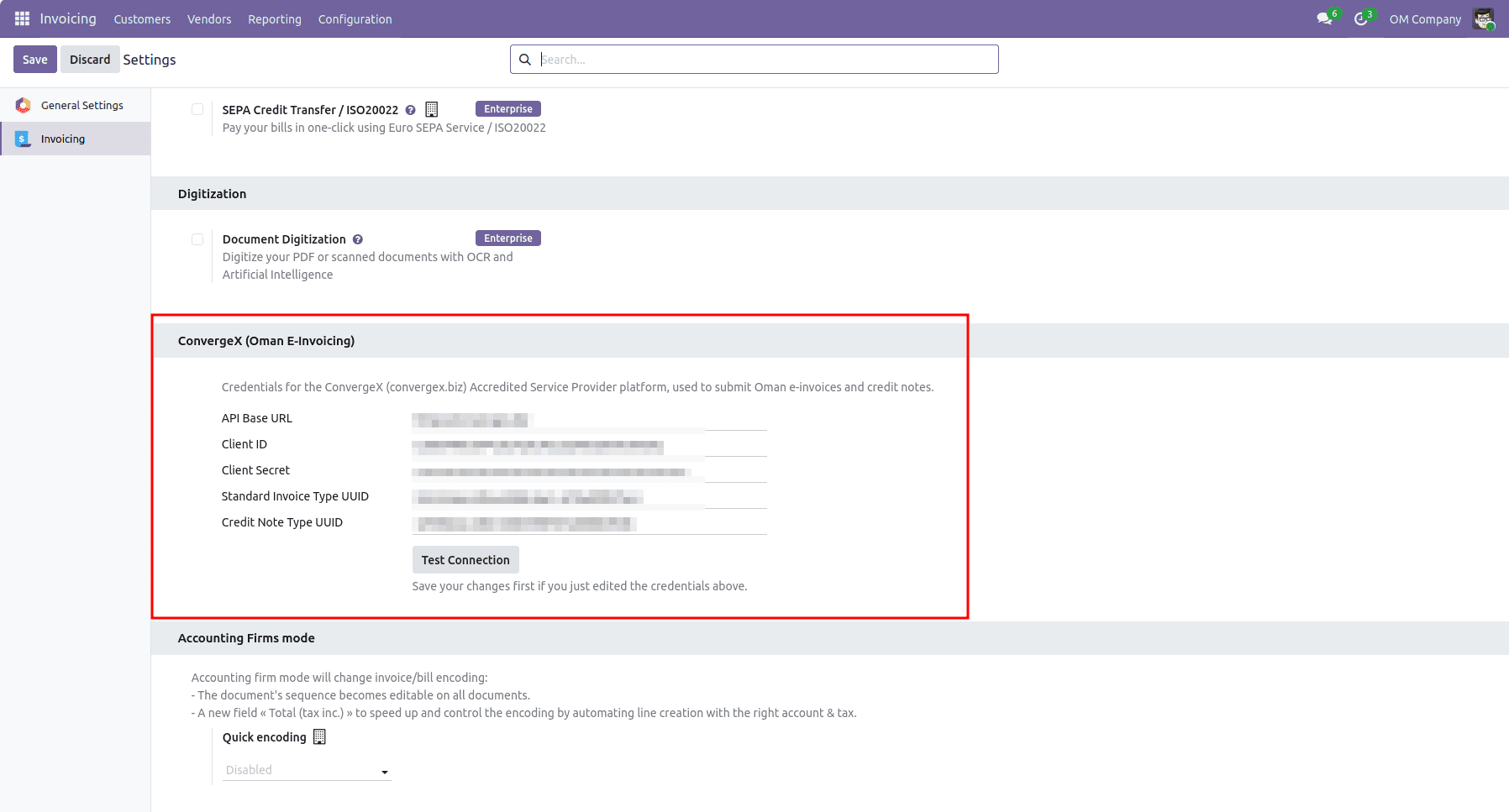
Task: Open the Reporting menu
Action: click(x=275, y=19)
